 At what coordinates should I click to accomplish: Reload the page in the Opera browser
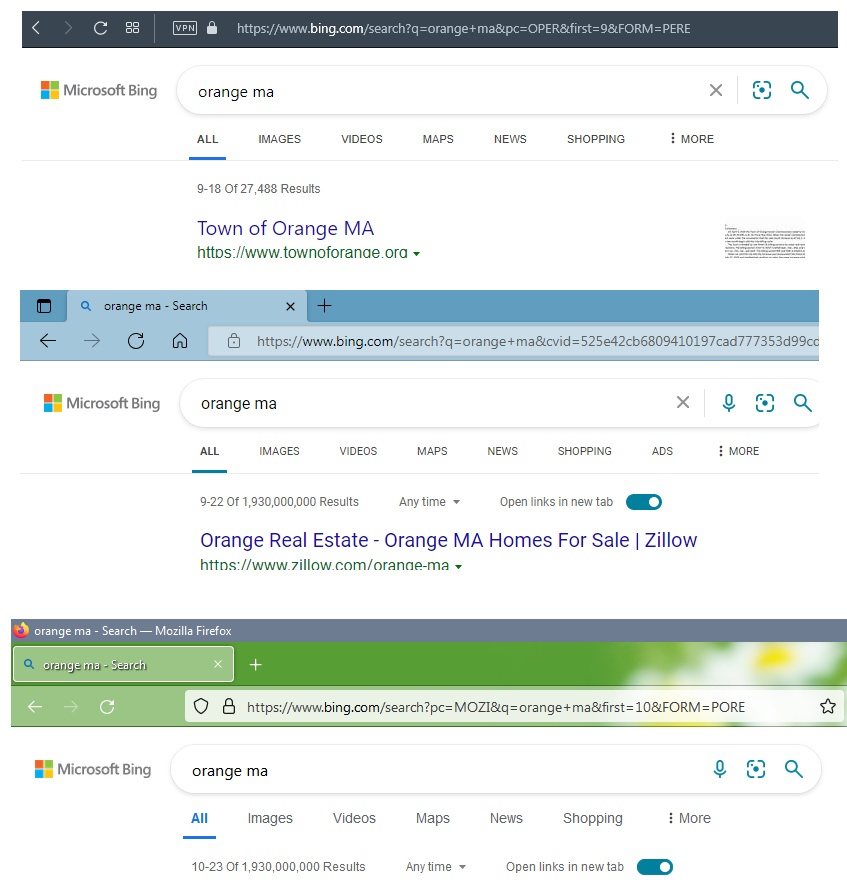100,28
